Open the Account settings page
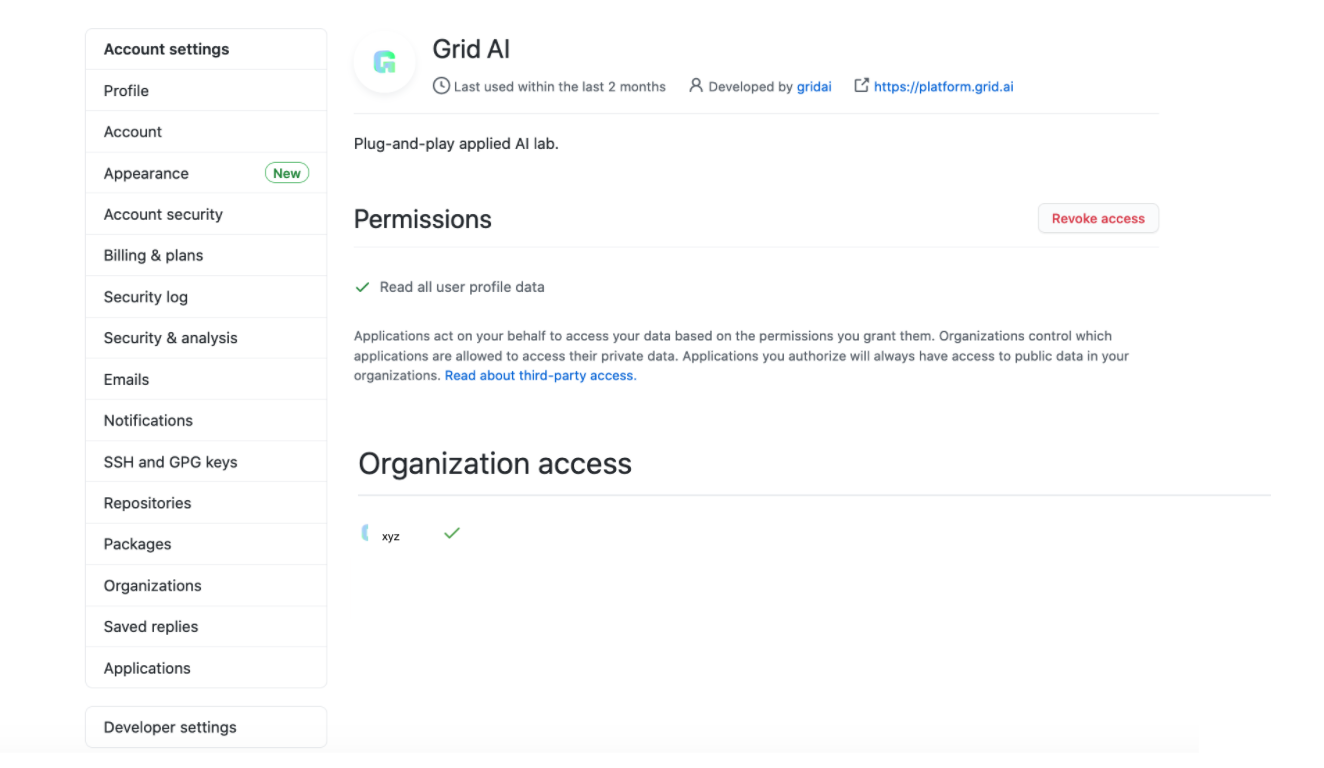Screen dimensions: 1324x768 coord(206,131)
